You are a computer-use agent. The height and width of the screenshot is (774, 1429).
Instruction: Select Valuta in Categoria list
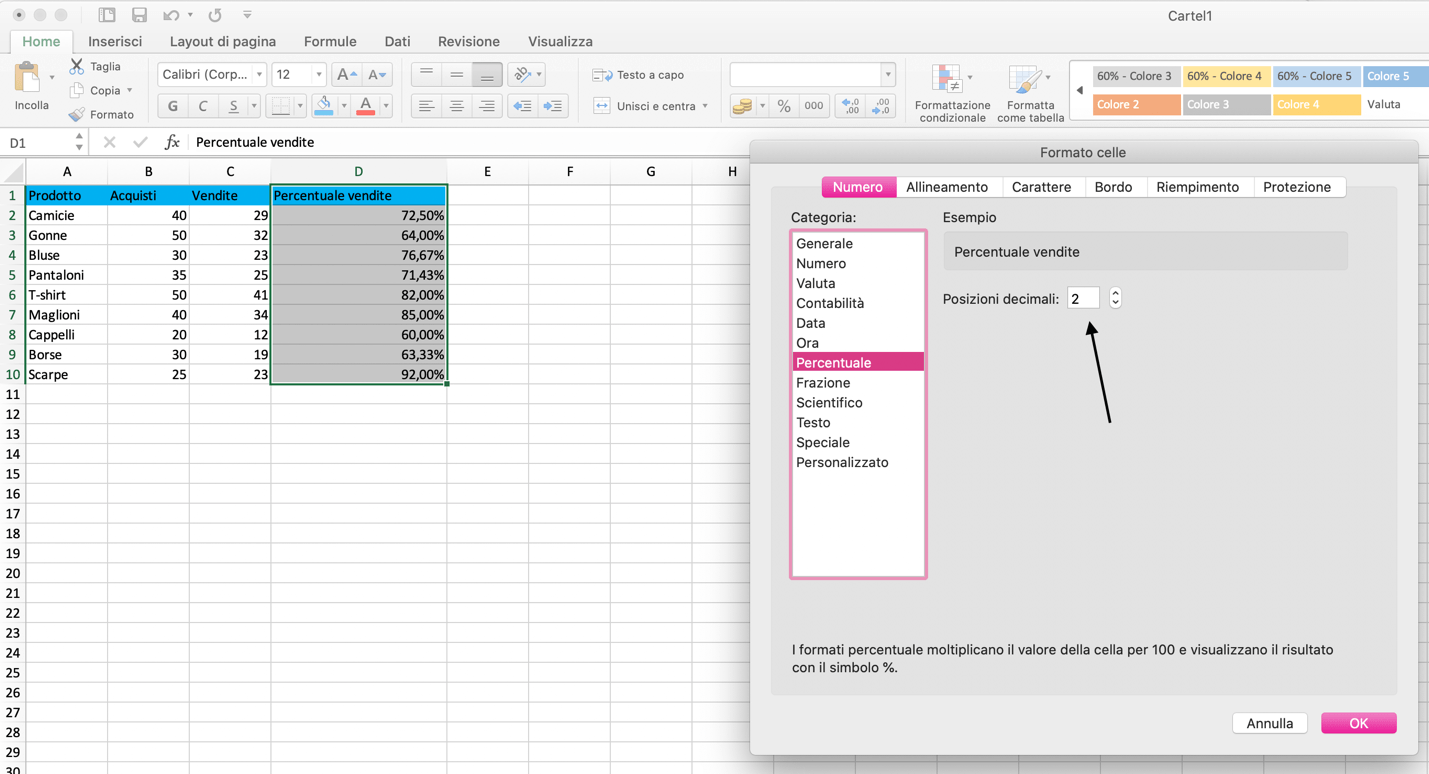click(x=858, y=283)
